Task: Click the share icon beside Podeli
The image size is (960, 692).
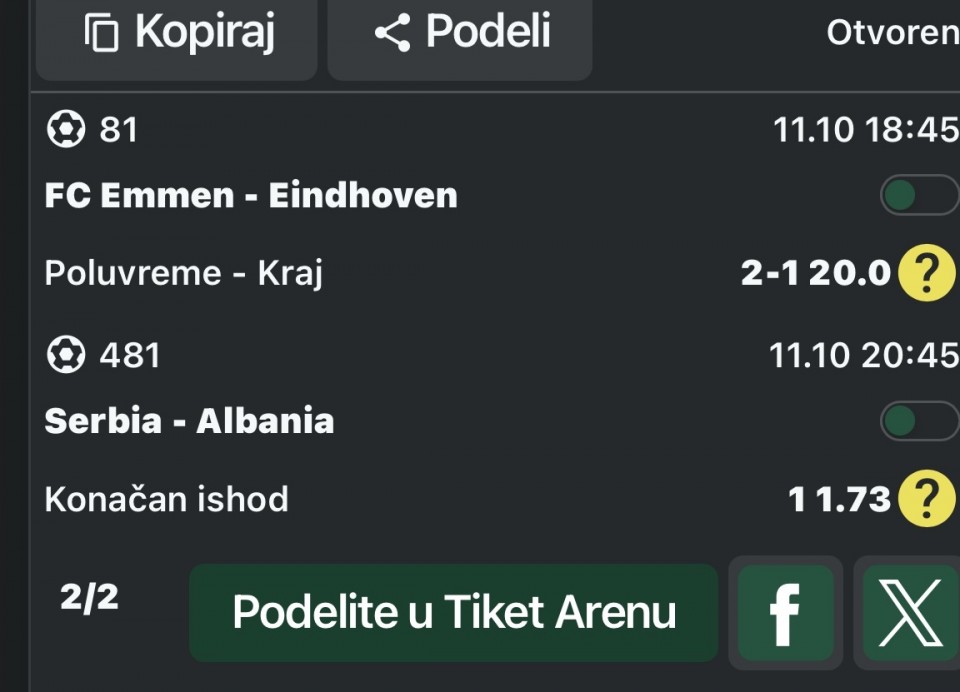Action: [392, 34]
